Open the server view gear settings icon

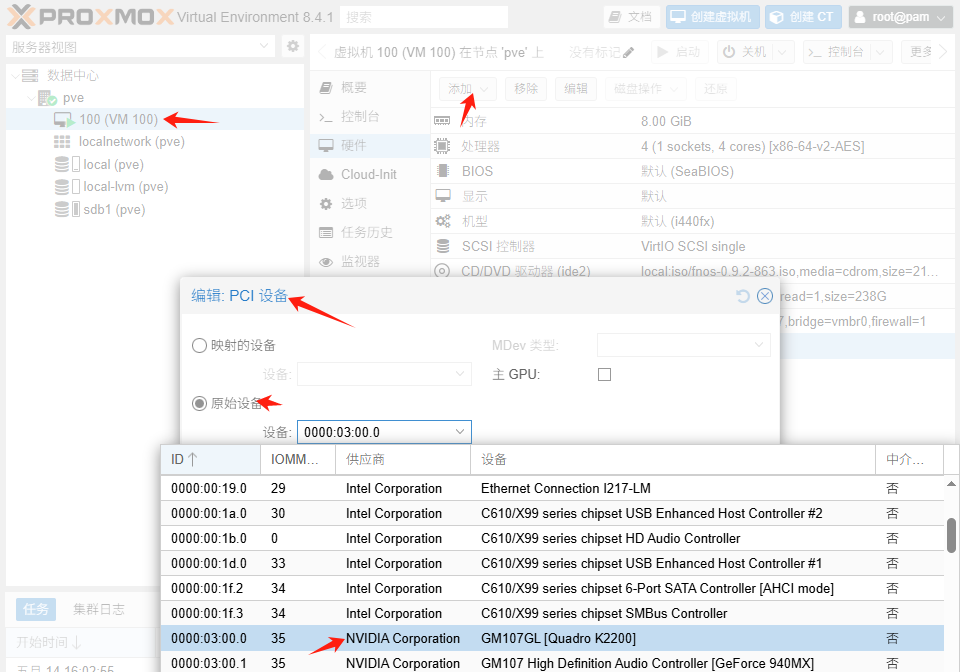pyautogui.click(x=293, y=47)
